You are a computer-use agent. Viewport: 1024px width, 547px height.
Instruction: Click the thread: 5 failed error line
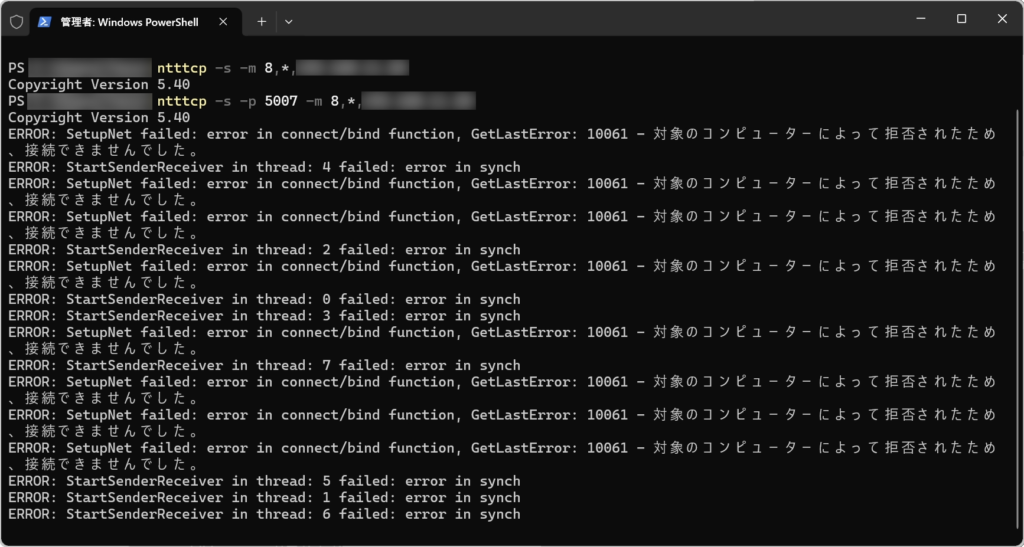coord(264,481)
